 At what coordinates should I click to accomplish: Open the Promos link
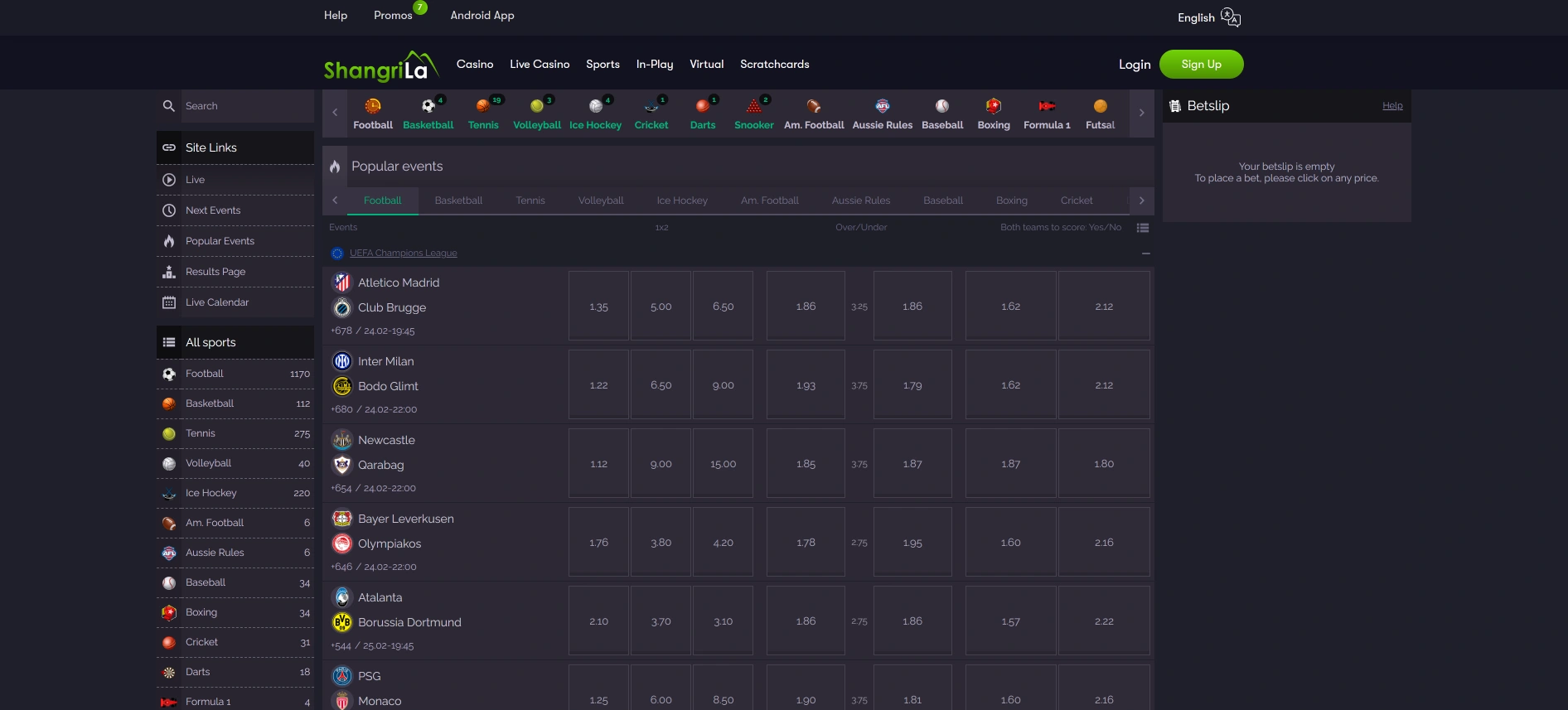tap(393, 15)
